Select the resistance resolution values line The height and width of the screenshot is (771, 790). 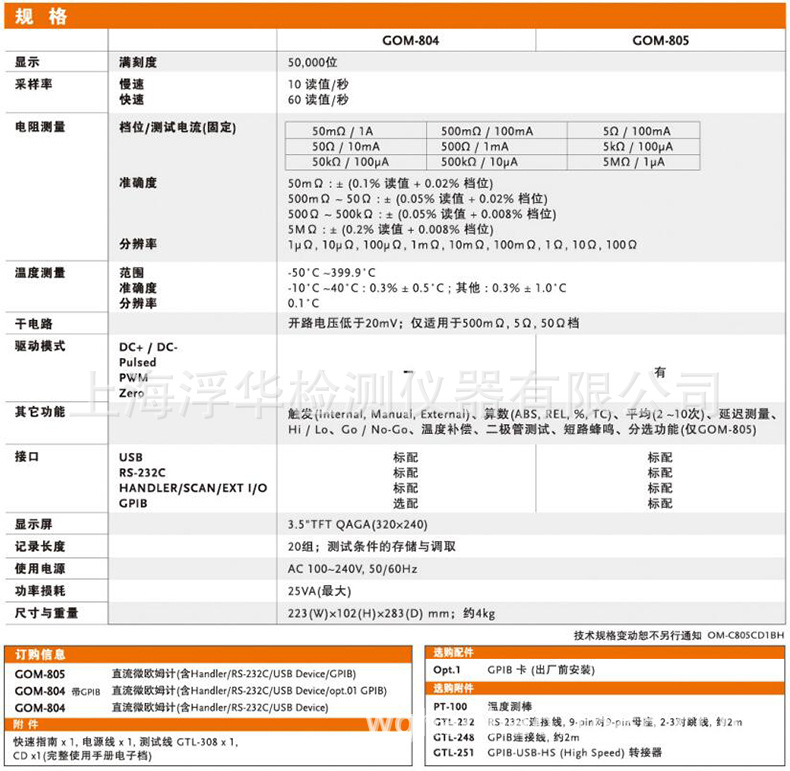[x=462, y=245]
